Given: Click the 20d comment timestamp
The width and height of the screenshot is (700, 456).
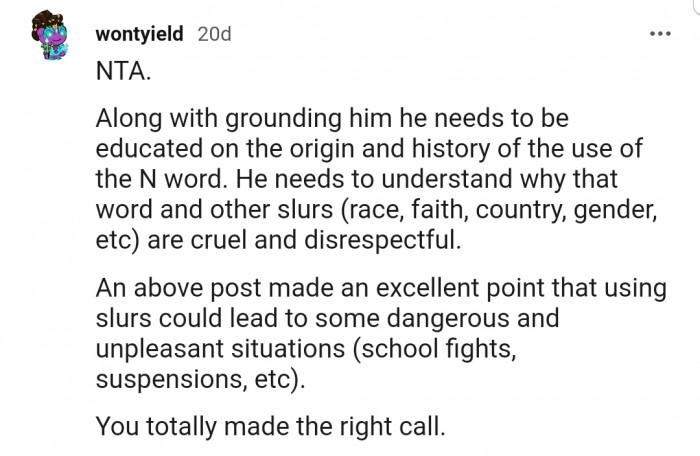Looking at the screenshot, I should pos(214,34).
